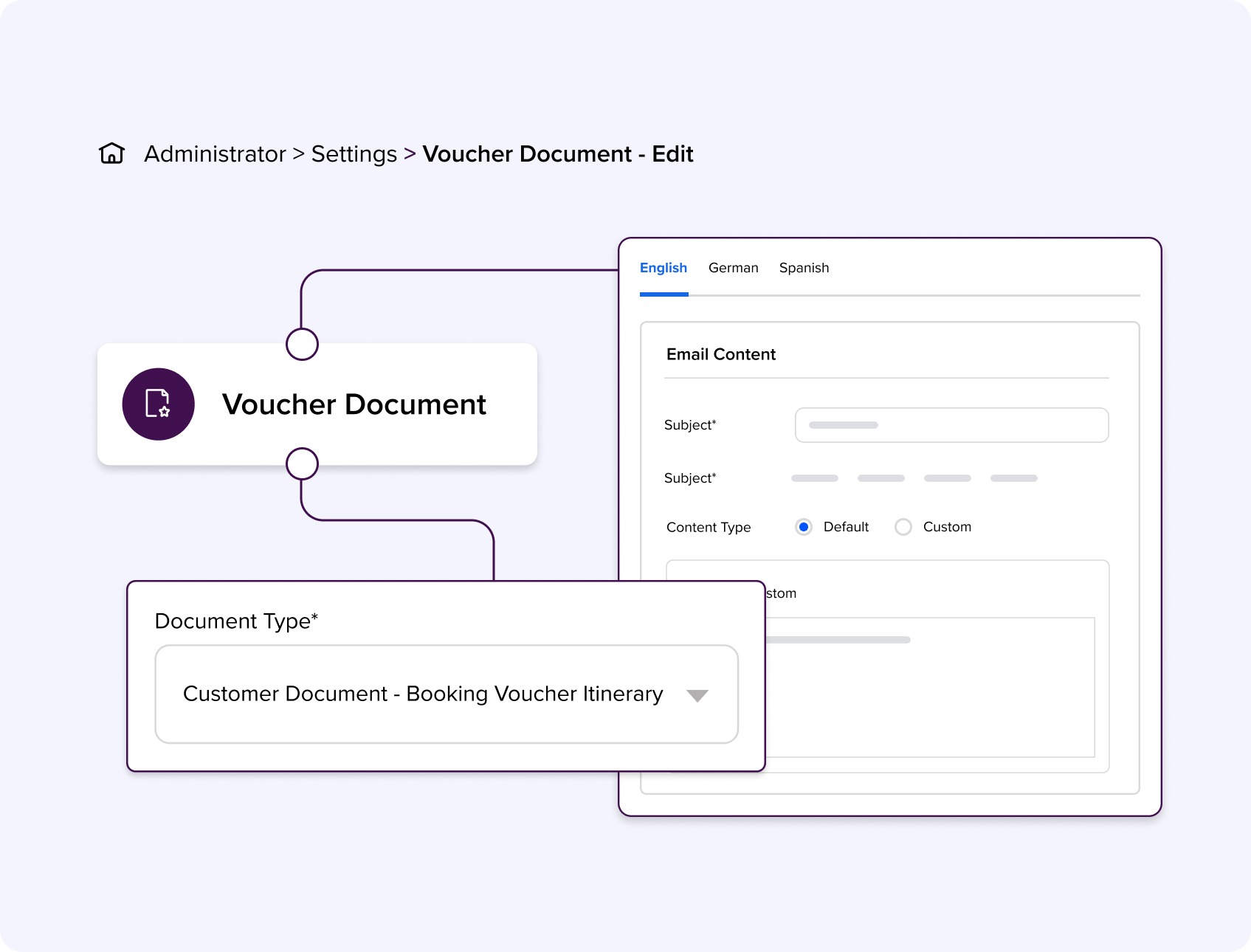Viewport: 1251px width, 952px height.
Task: Switch to the English tab
Action: click(x=664, y=268)
